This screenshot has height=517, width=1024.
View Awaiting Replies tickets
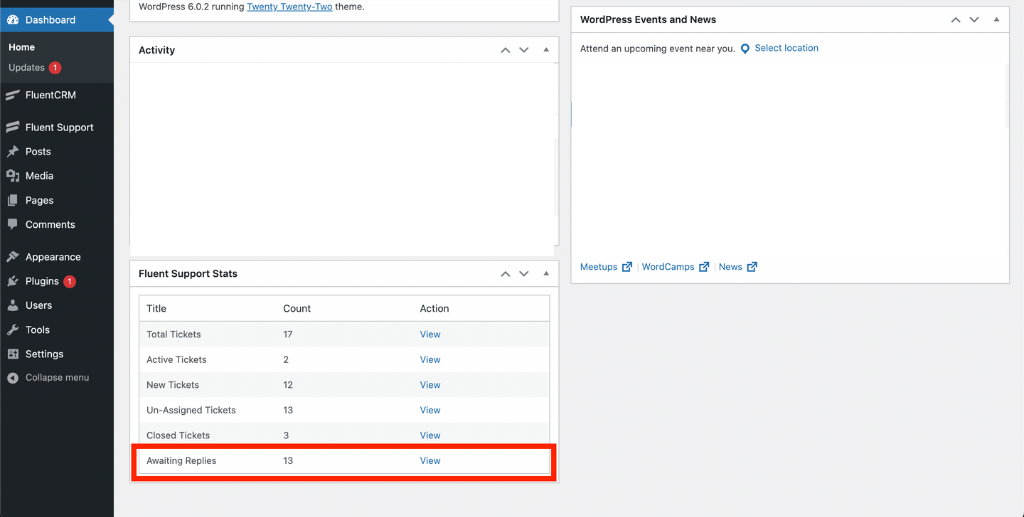pos(430,461)
